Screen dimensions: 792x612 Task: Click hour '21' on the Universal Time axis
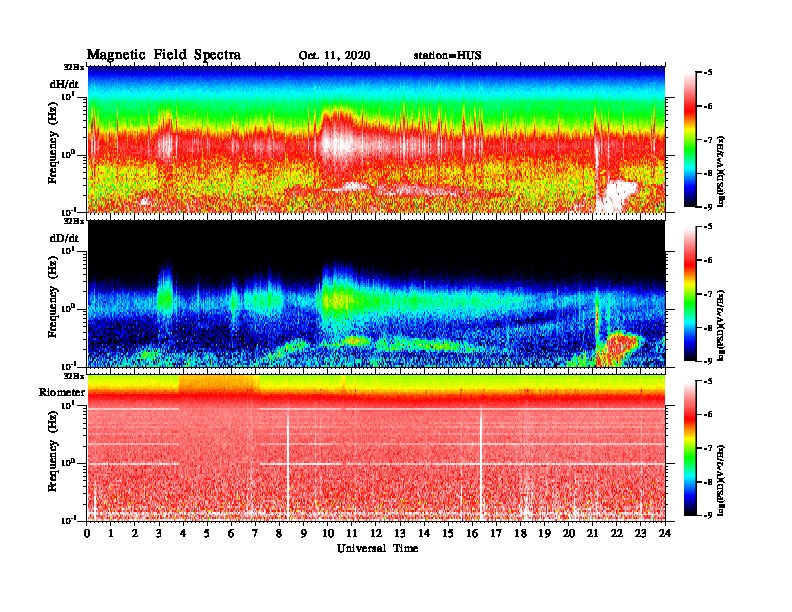click(x=592, y=534)
